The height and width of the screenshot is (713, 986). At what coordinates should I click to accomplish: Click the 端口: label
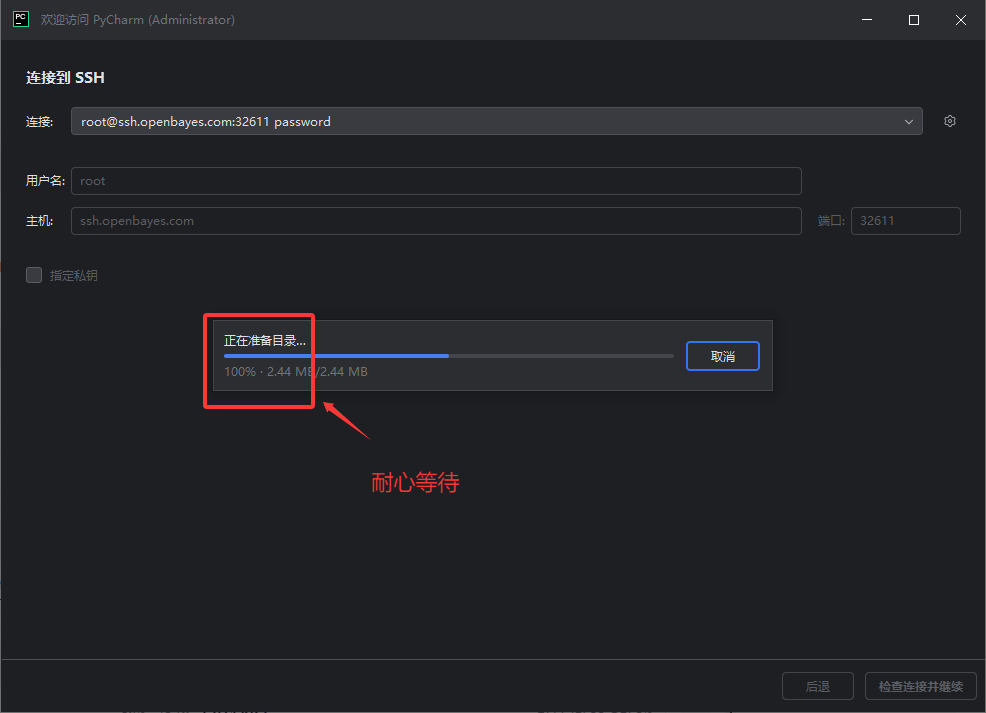[x=831, y=221]
